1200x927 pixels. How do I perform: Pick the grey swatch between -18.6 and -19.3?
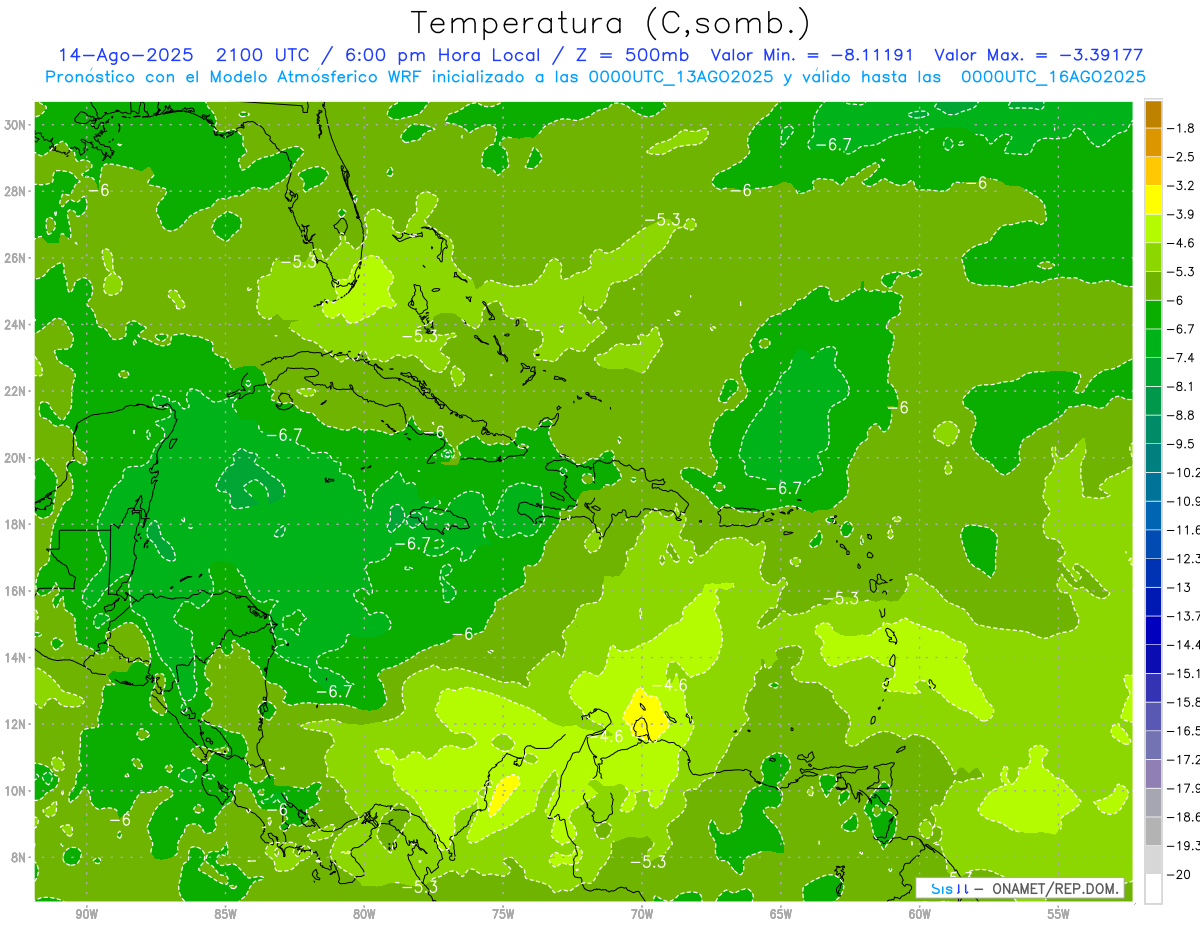point(1153,831)
